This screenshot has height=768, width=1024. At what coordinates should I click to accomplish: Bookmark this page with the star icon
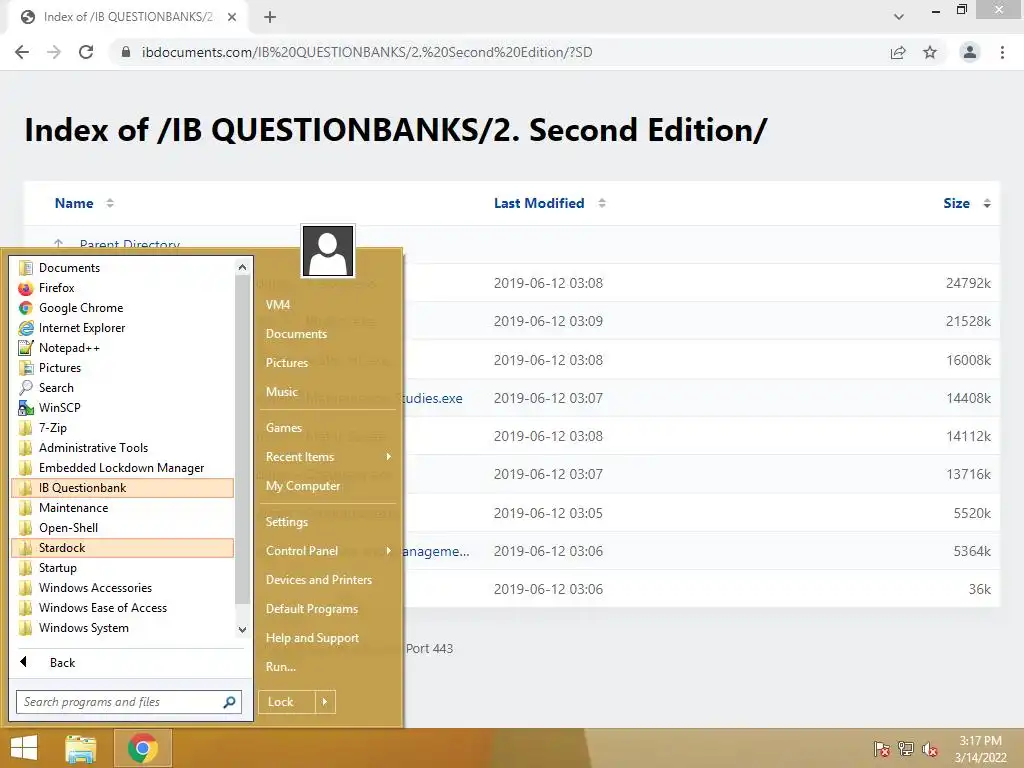pyautogui.click(x=930, y=52)
